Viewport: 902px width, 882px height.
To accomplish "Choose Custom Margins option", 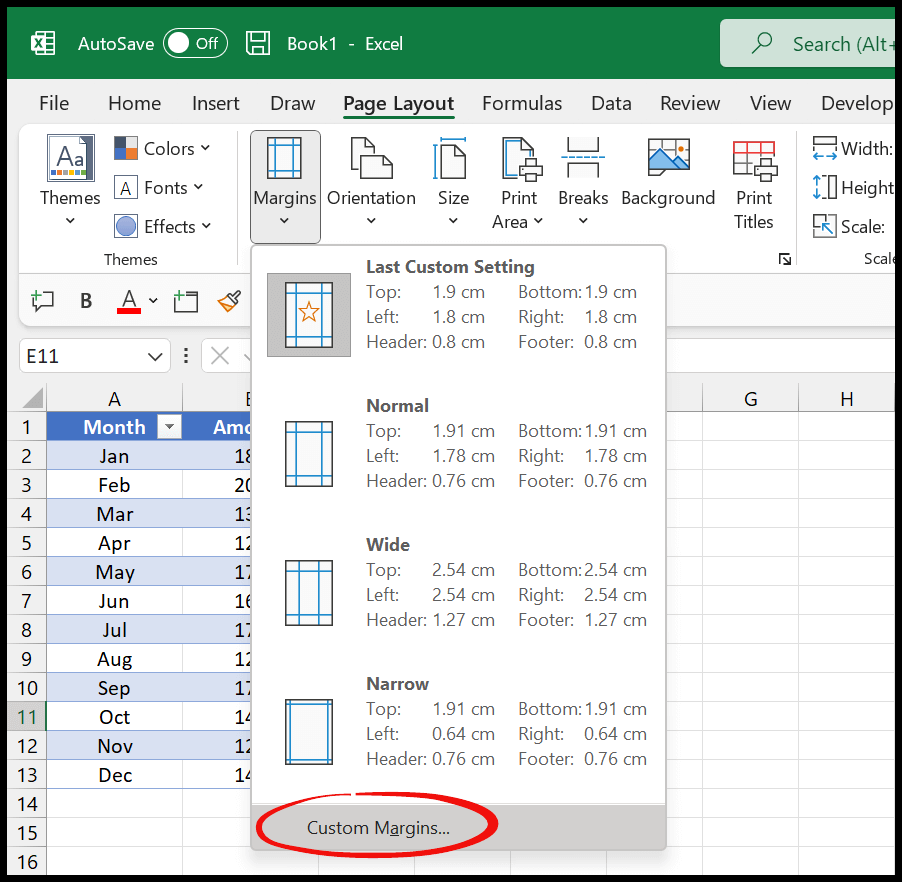I will pos(378,828).
